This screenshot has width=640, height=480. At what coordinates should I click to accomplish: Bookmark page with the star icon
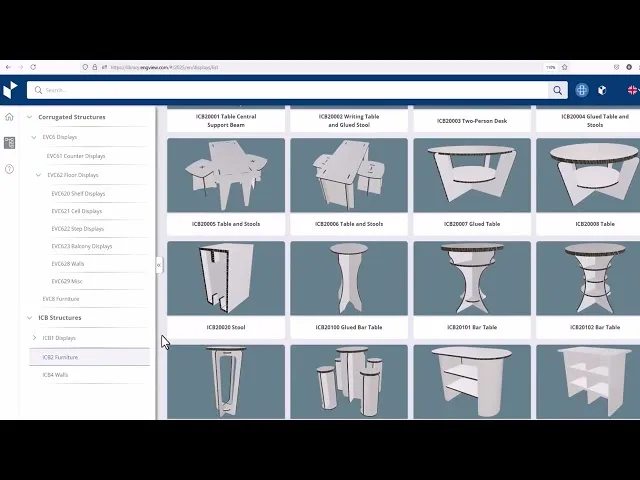coord(564,67)
